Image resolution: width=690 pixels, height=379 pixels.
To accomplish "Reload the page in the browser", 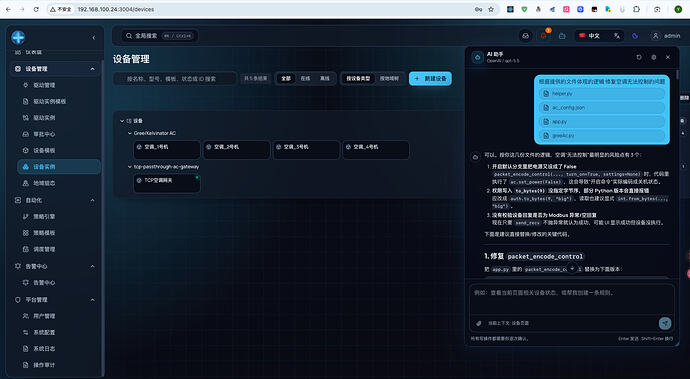I will (36, 9).
